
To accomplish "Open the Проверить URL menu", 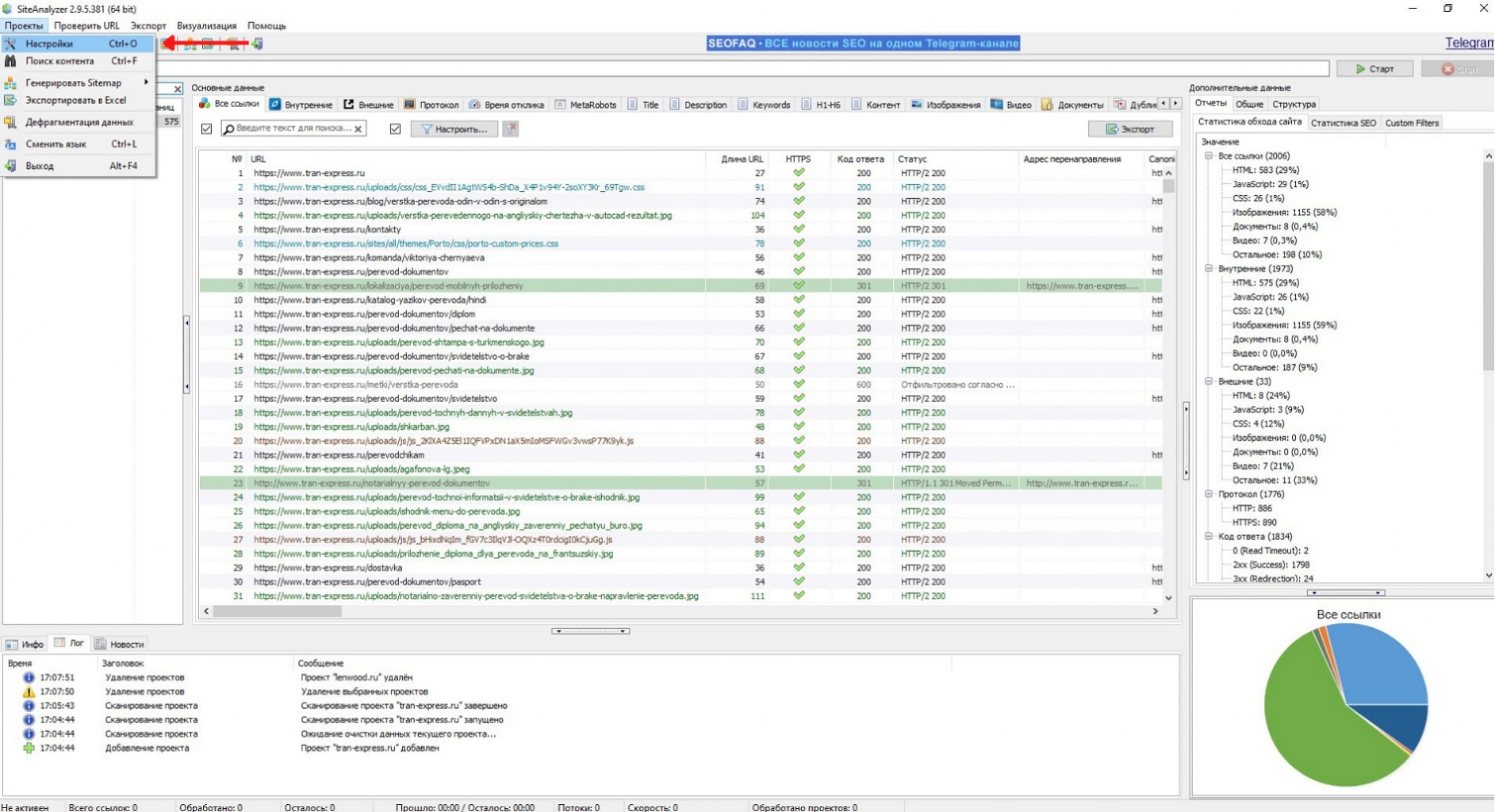I will pyautogui.click(x=86, y=25).
